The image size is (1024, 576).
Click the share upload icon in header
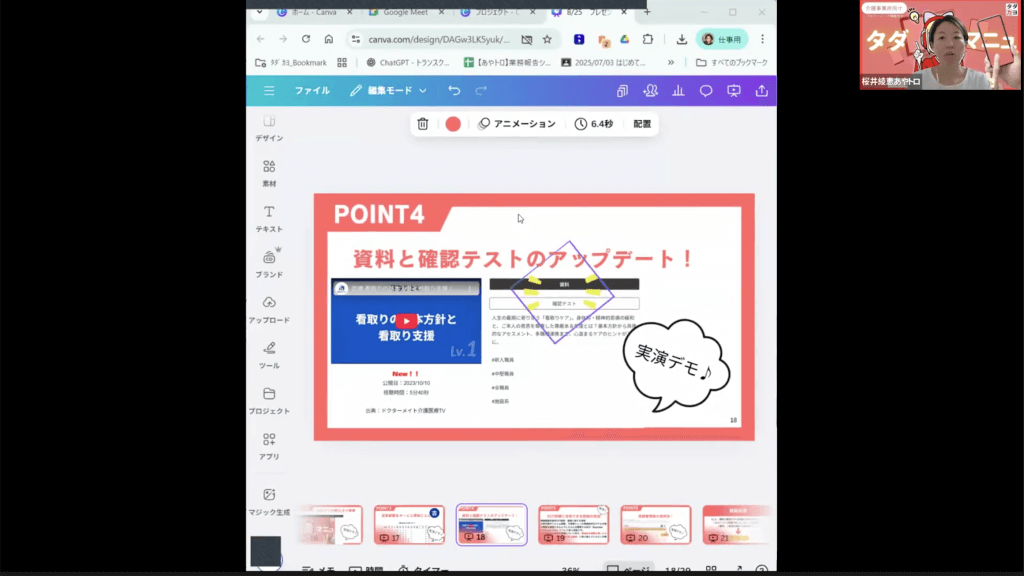pos(762,91)
